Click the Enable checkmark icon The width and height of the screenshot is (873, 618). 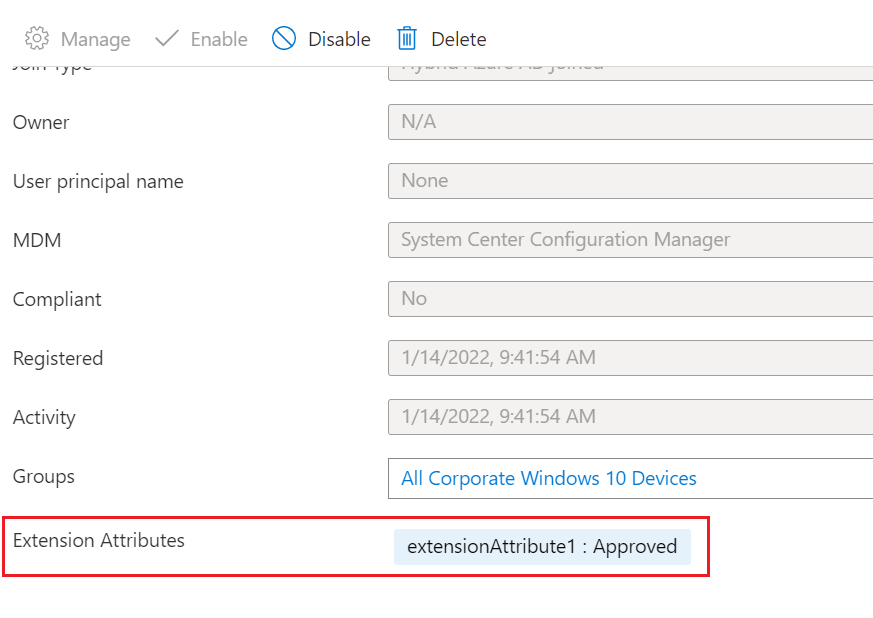tap(167, 39)
